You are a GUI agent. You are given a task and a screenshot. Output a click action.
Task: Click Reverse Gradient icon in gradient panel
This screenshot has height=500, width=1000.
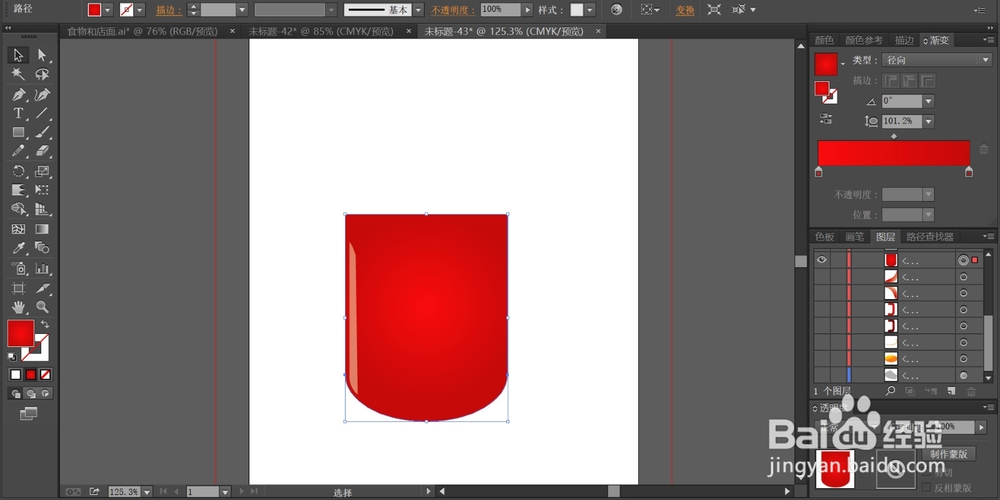(x=826, y=119)
